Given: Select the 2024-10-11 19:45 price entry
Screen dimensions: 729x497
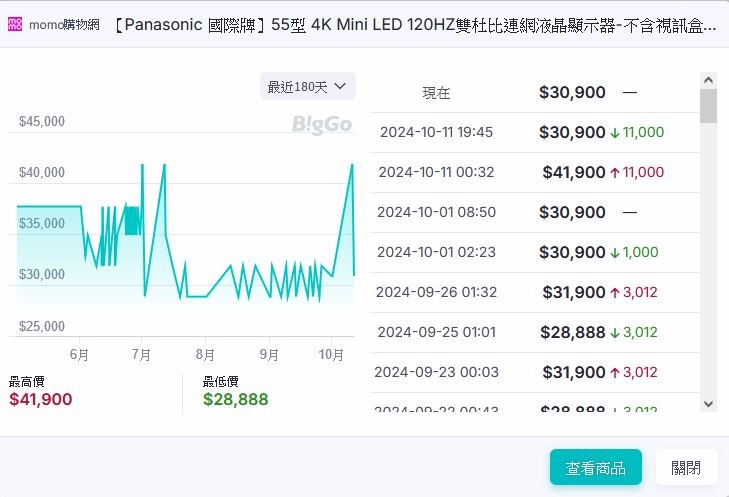Looking at the screenshot, I should [535, 132].
